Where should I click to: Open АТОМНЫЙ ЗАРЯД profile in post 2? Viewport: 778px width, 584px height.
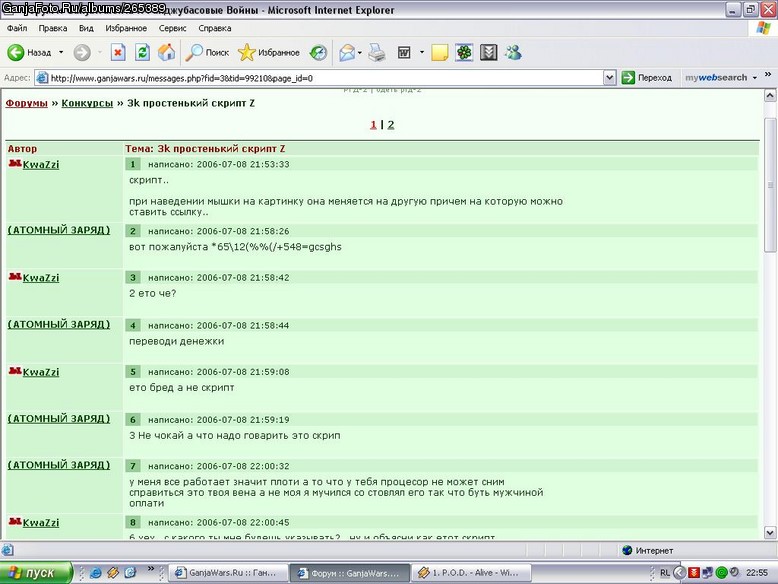click(59, 230)
